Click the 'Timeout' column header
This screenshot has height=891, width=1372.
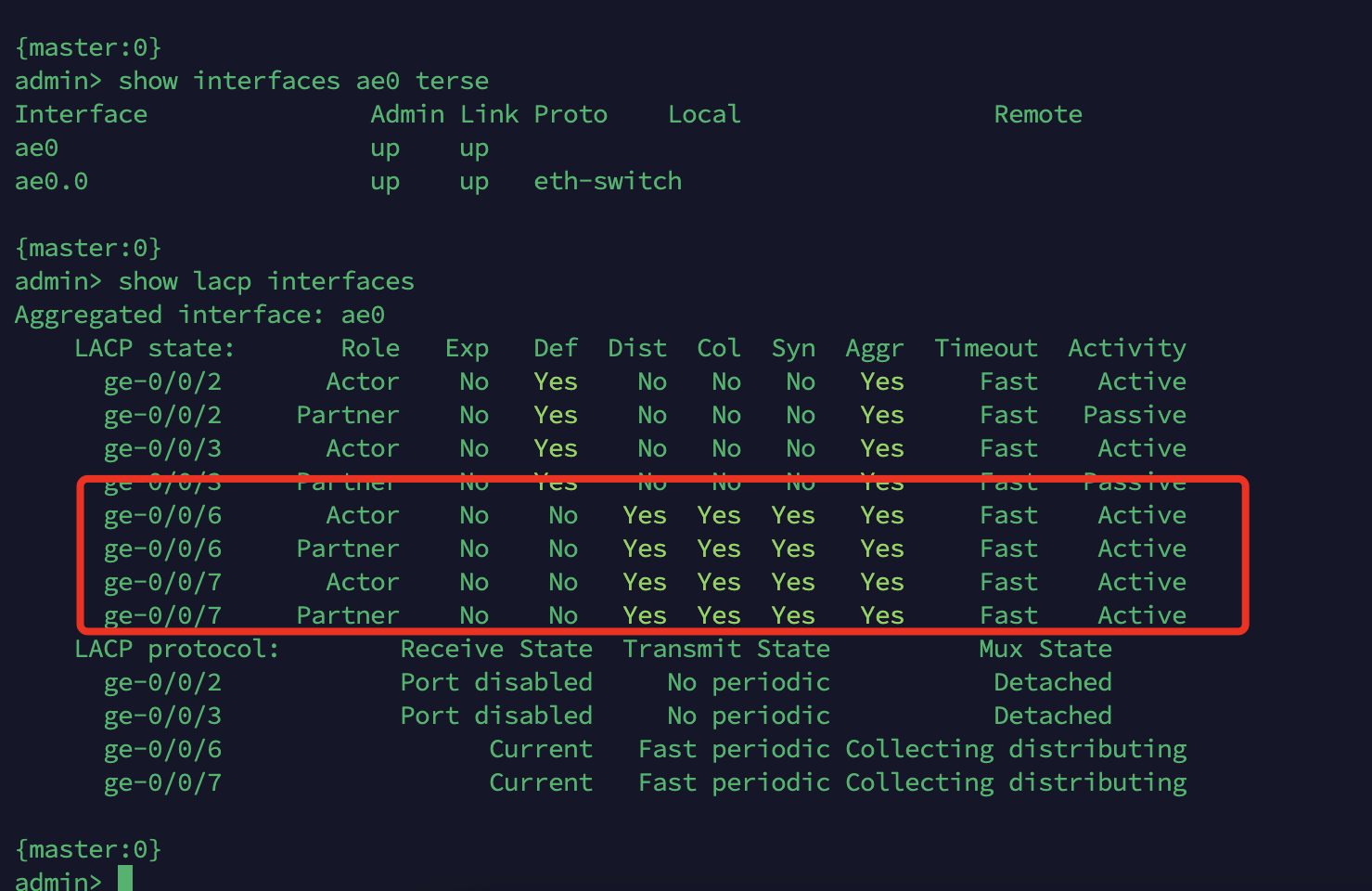click(x=986, y=349)
